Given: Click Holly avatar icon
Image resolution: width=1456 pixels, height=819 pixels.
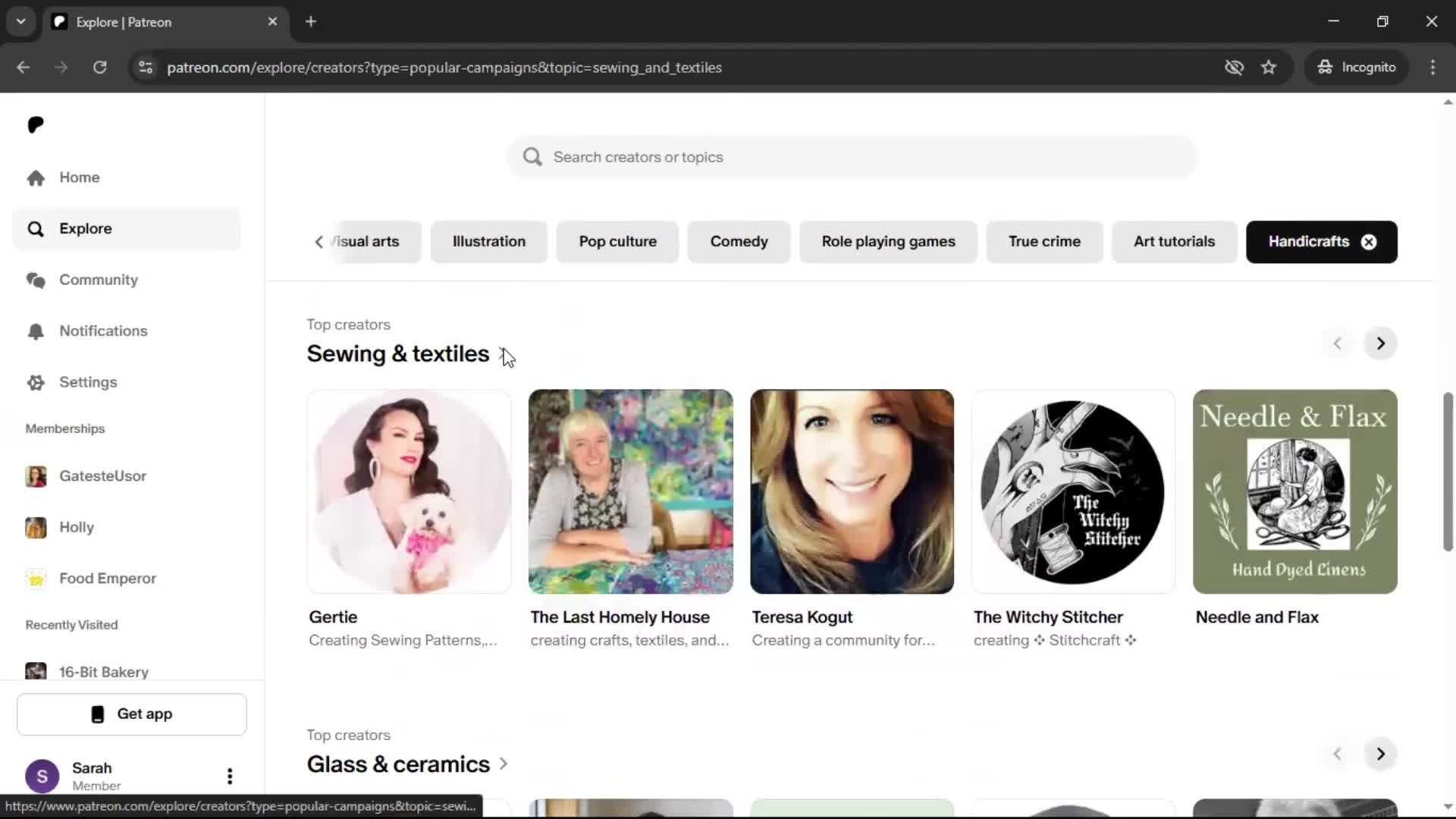Looking at the screenshot, I should click(x=36, y=527).
